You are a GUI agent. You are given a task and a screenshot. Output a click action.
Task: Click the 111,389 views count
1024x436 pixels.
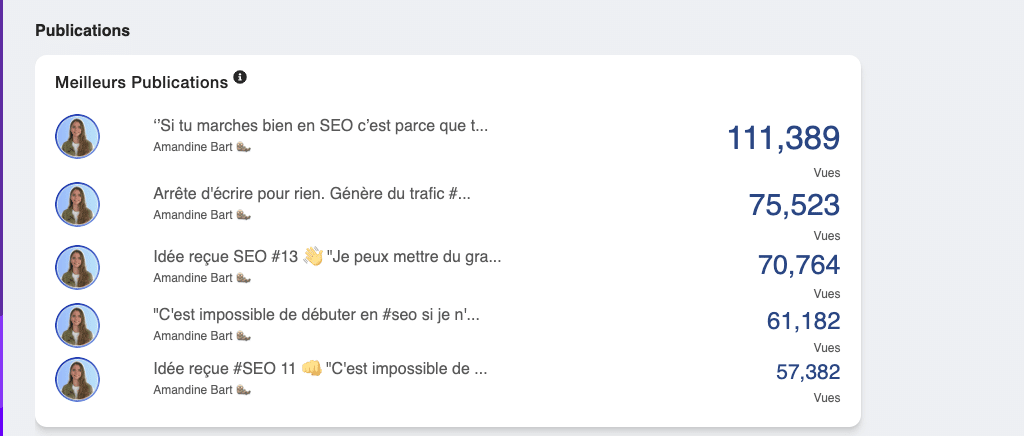pos(783,138)
